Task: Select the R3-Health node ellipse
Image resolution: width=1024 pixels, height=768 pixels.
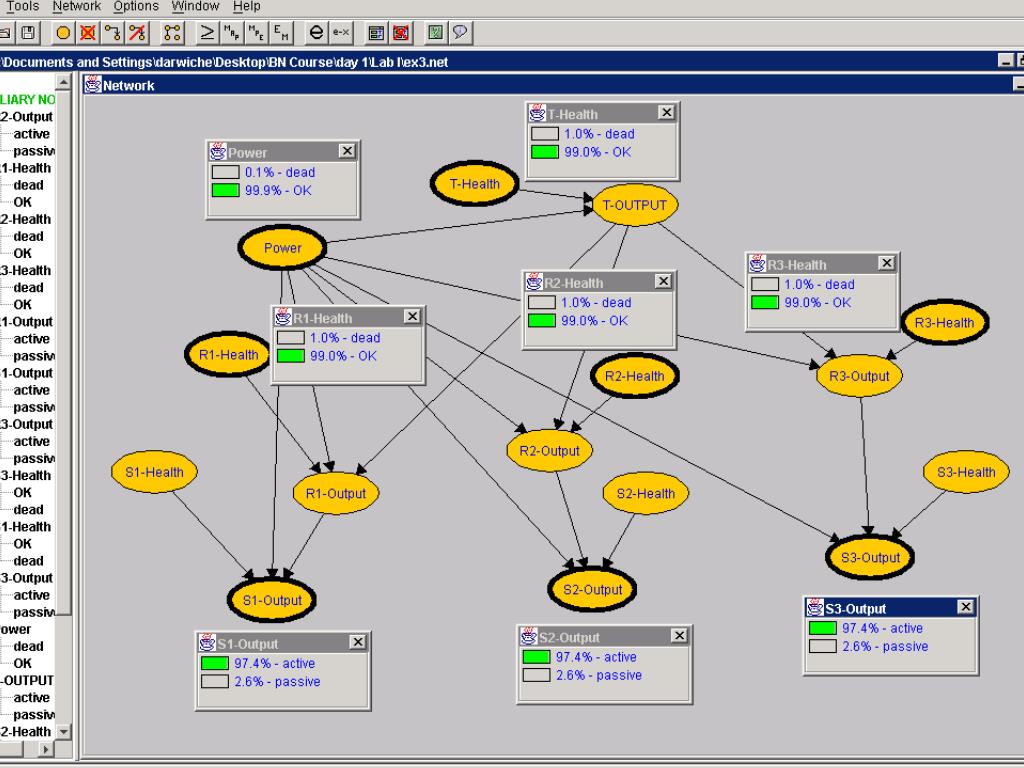Action: (x=944, y=323)
